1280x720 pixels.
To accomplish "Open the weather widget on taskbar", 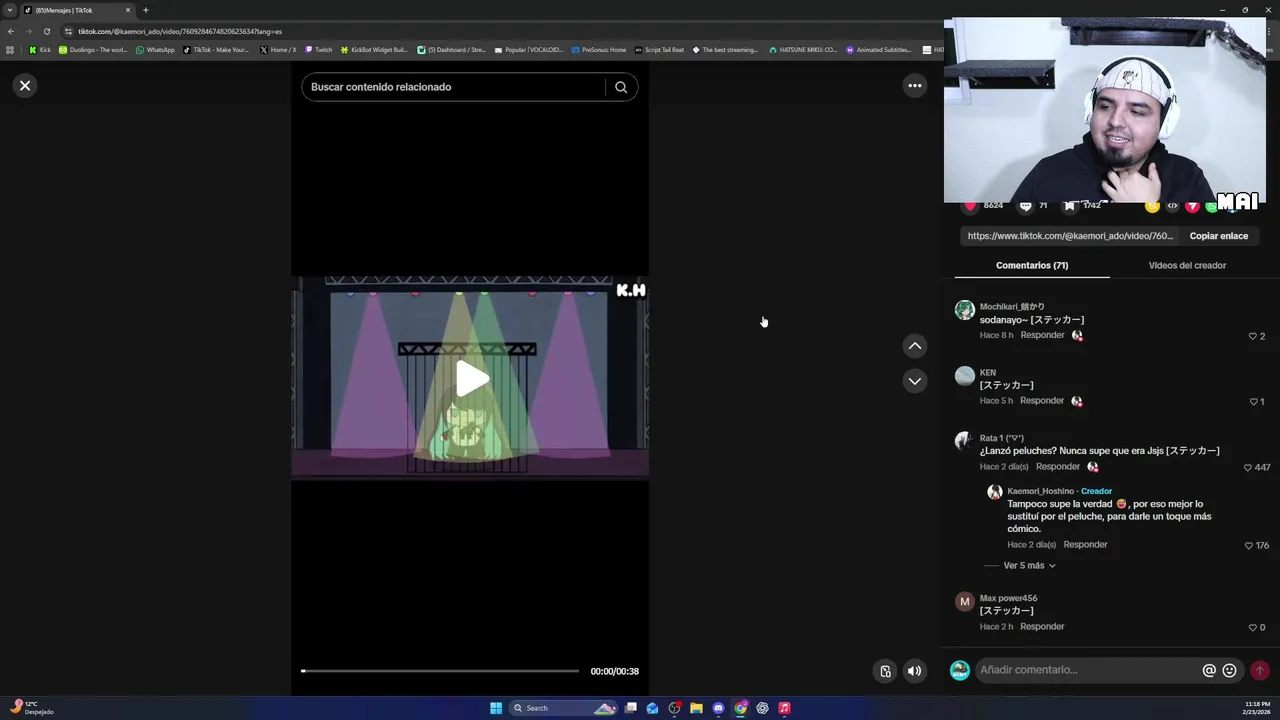I will click(30, 707).
